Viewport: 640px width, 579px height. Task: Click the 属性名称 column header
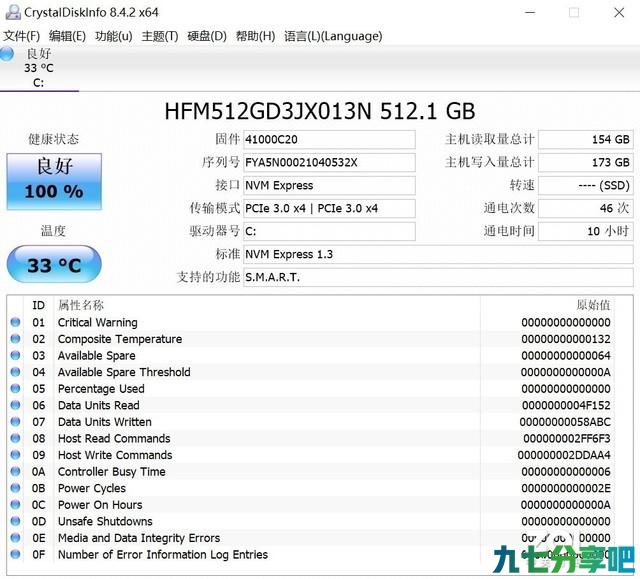(81, 305)
